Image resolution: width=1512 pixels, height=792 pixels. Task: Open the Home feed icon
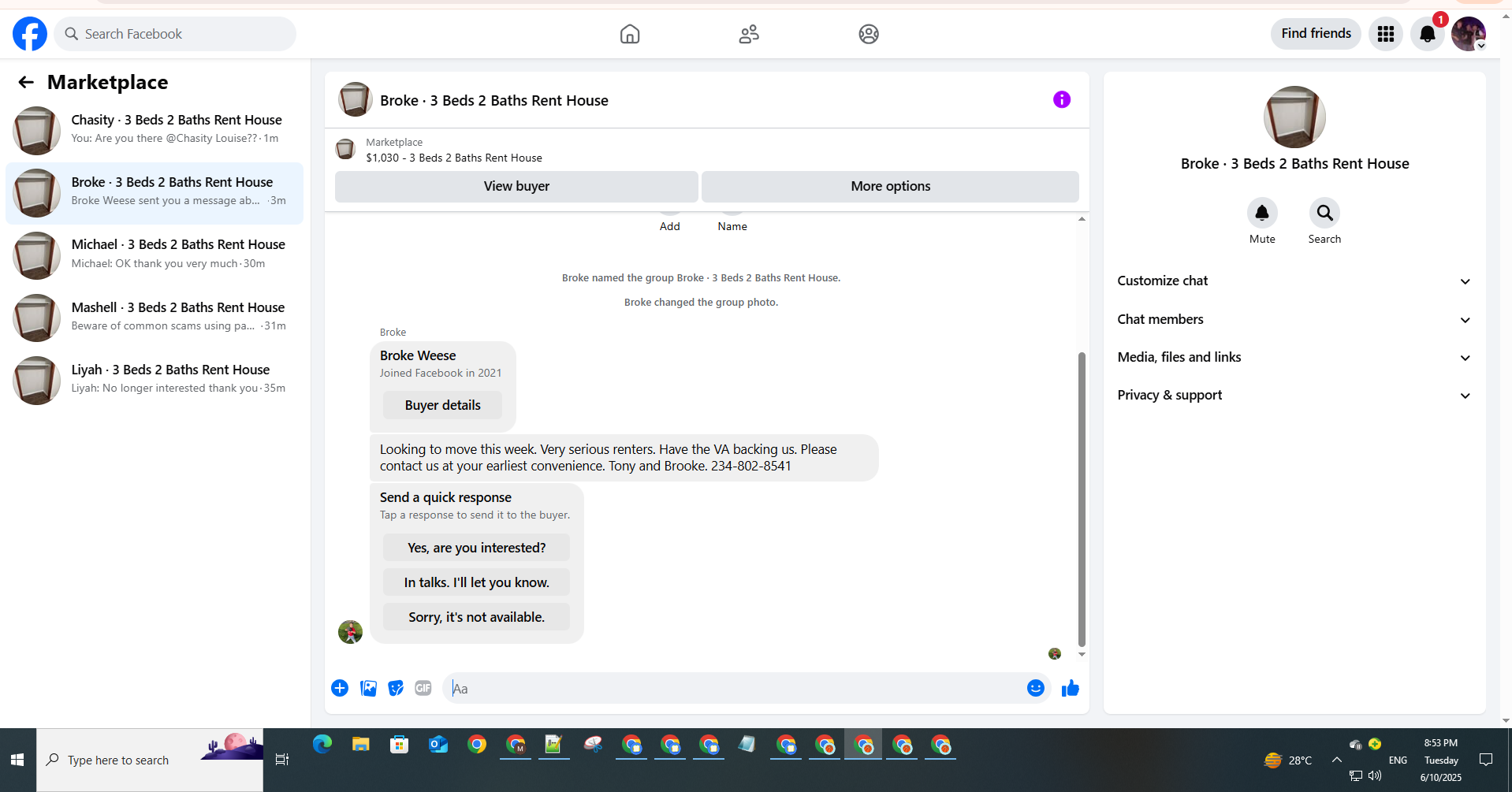pyautogui.click(x=630, y=34)
